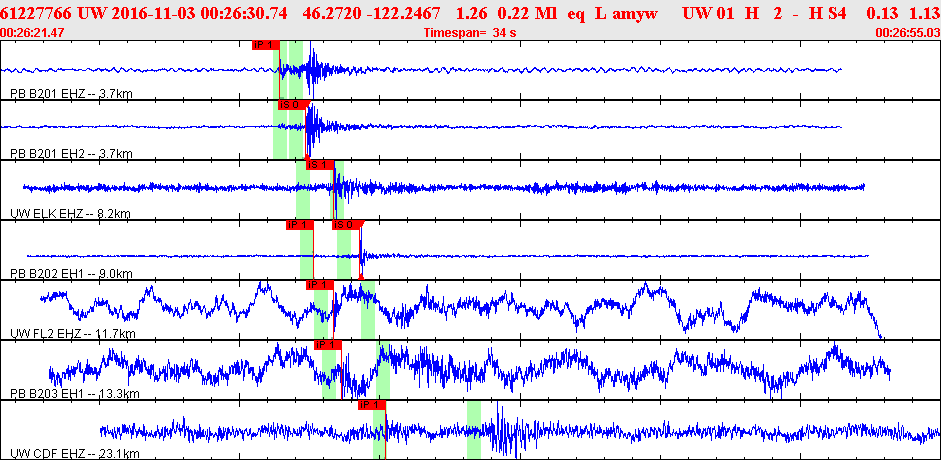This screenshot has height=460, width=941.
Task: Select the PB B202 EH1 station label
Action: (x=70, y=273)
